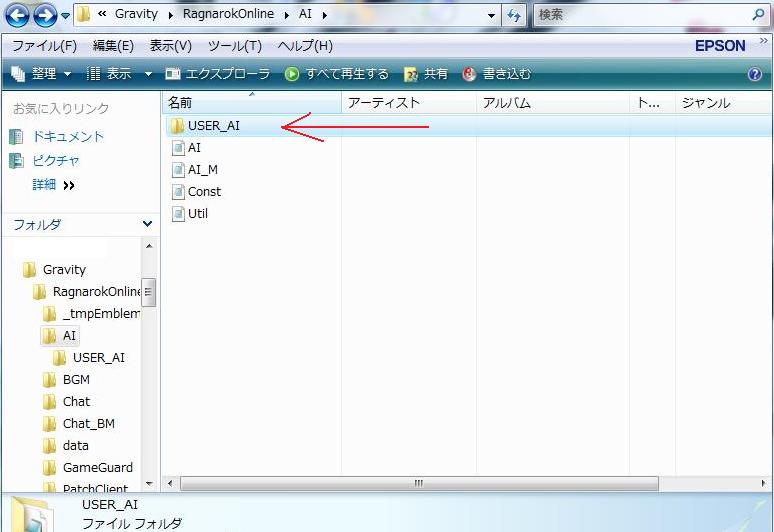Select PatchClient in the folder tree
Image resolution: width=774 pixels, height=532 pixels.
pos(86,488)
